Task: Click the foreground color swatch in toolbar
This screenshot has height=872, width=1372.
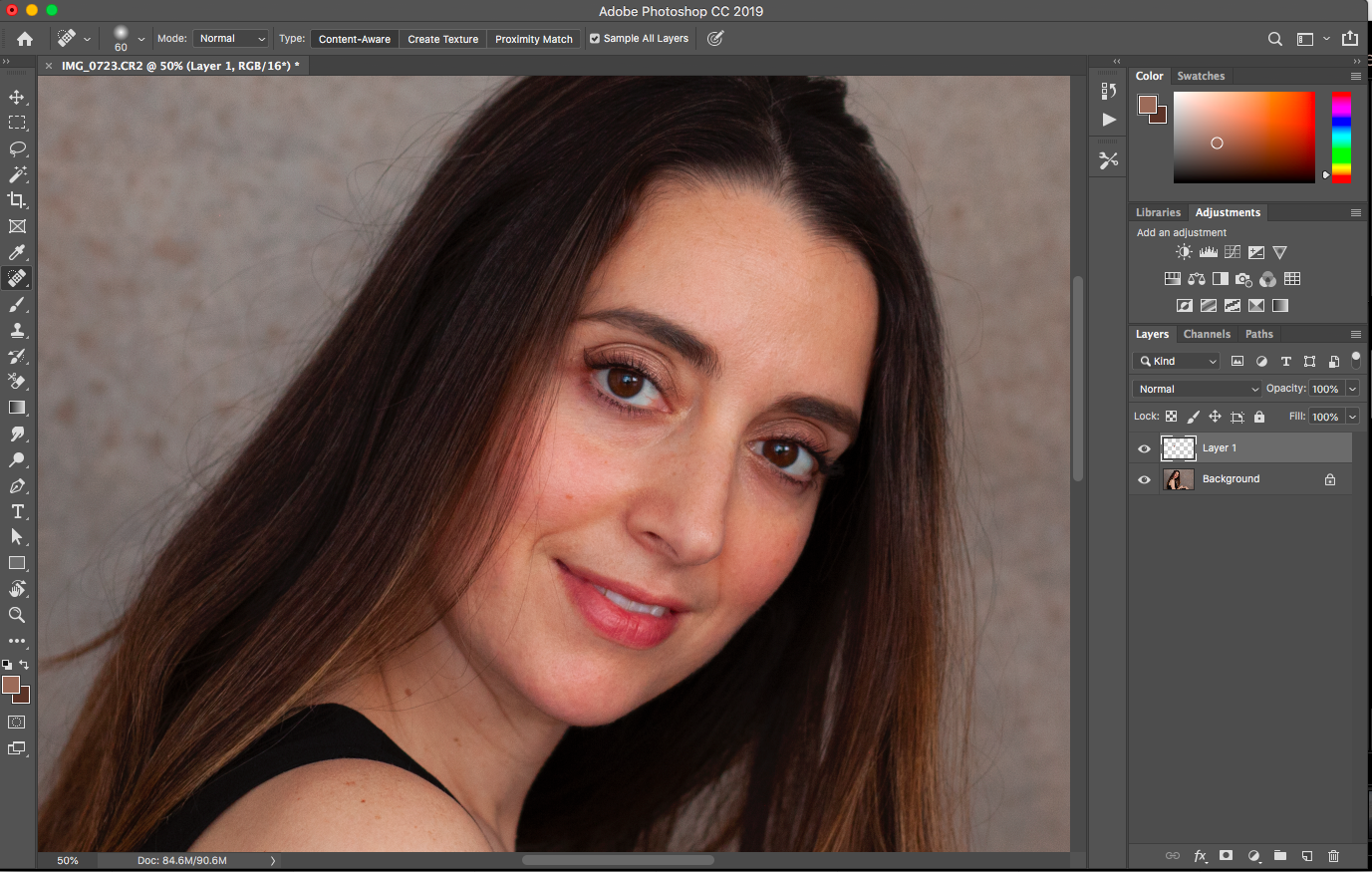Action: 11,685
